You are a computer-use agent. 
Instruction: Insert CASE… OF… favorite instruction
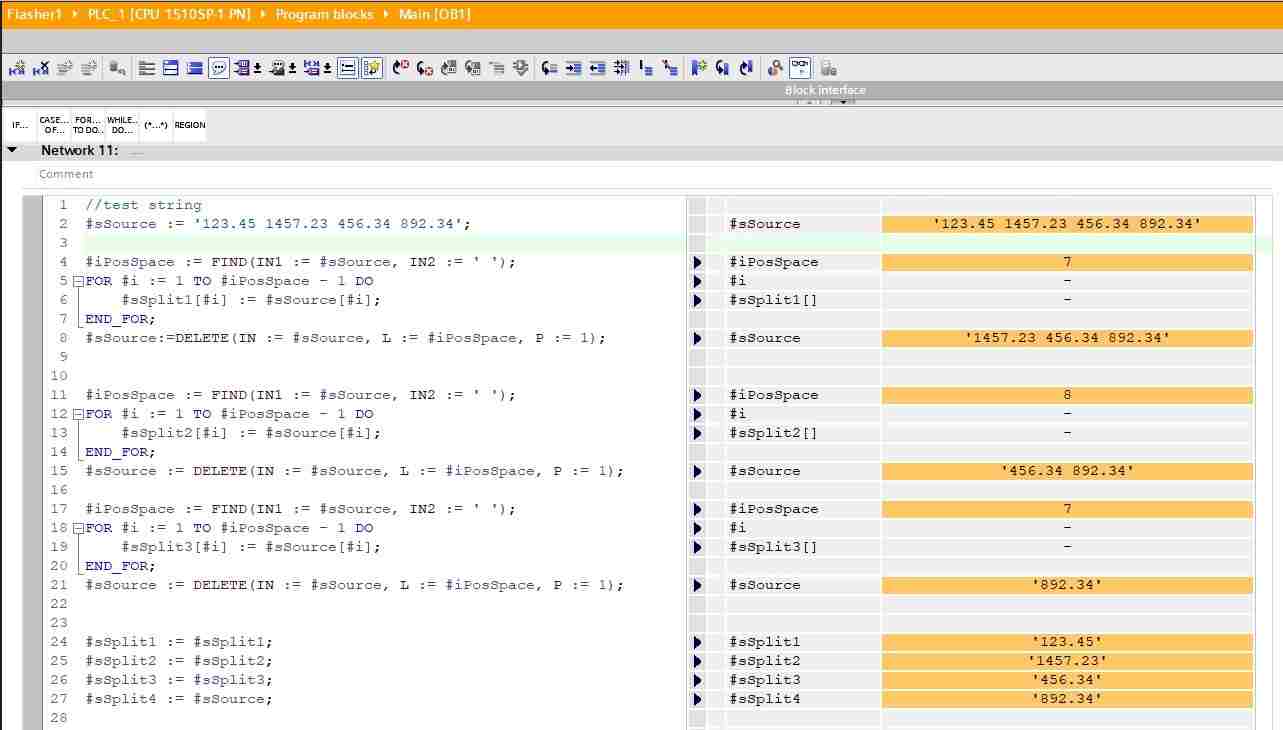54,125
